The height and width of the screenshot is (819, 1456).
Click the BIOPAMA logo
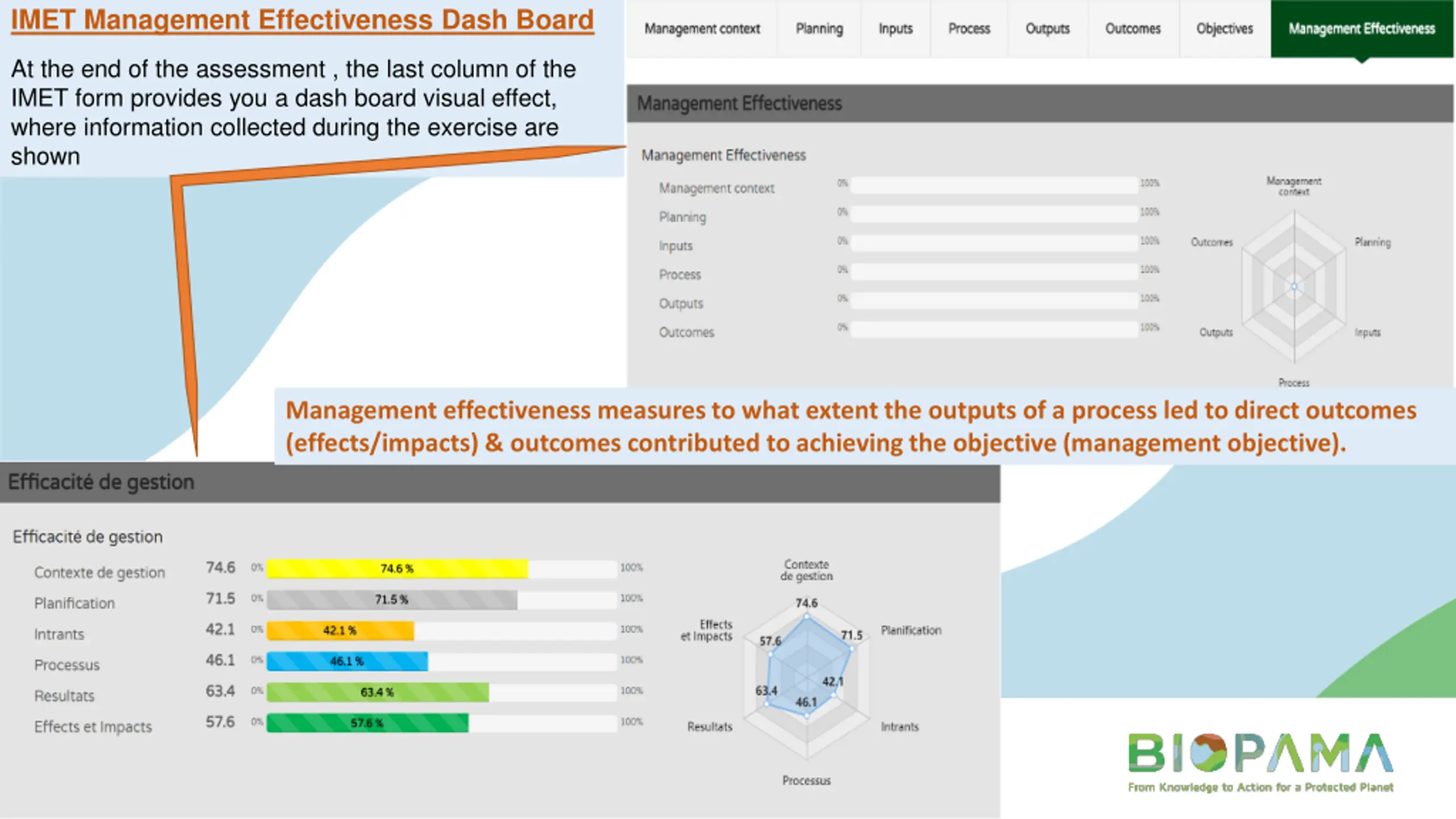click(x=1260, y=753)
